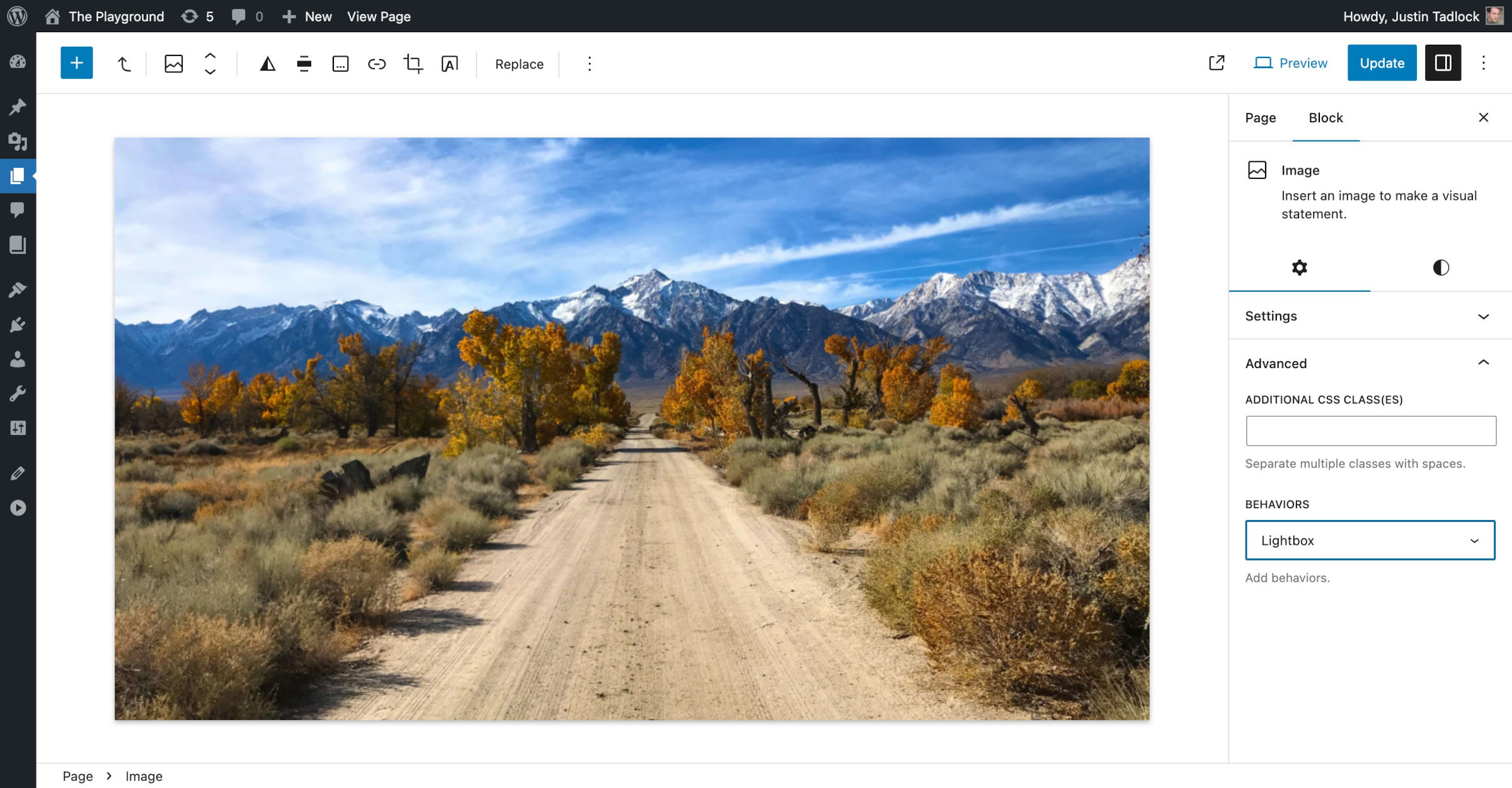Open Comments icon in admin sidebar
The height and width of the screenshot is (788, 1512).
[x=18, y=210]
